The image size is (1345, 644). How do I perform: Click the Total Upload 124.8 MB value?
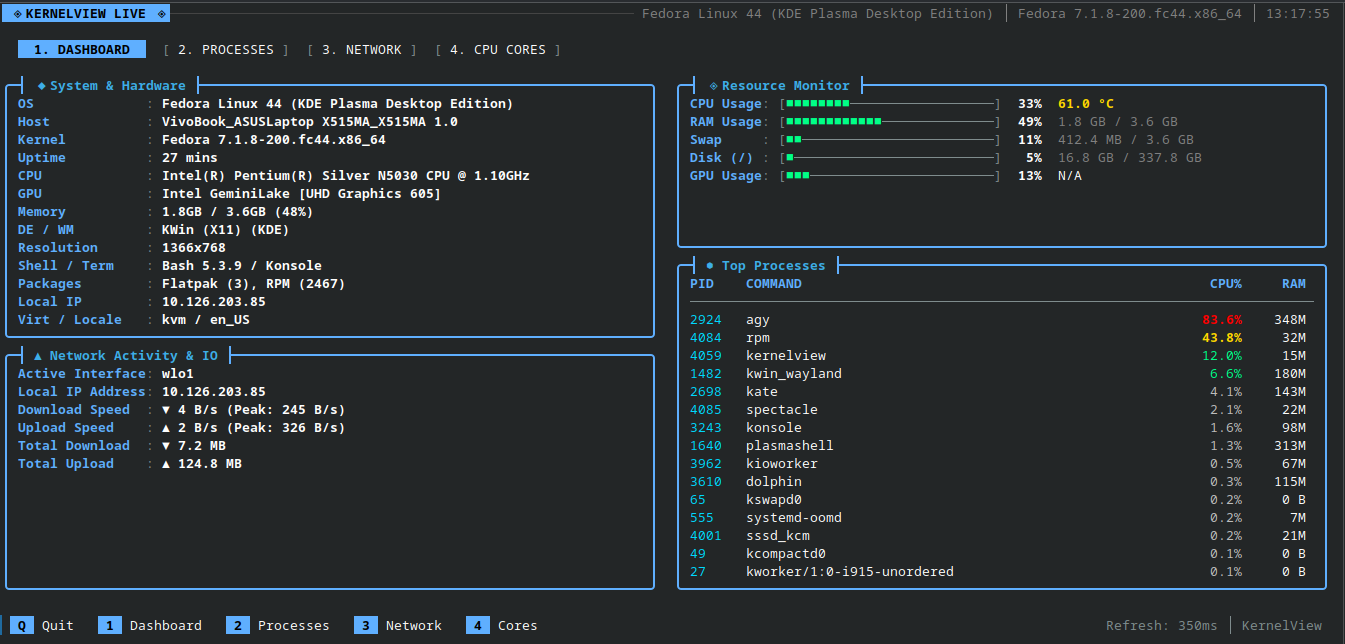point(202,463)
